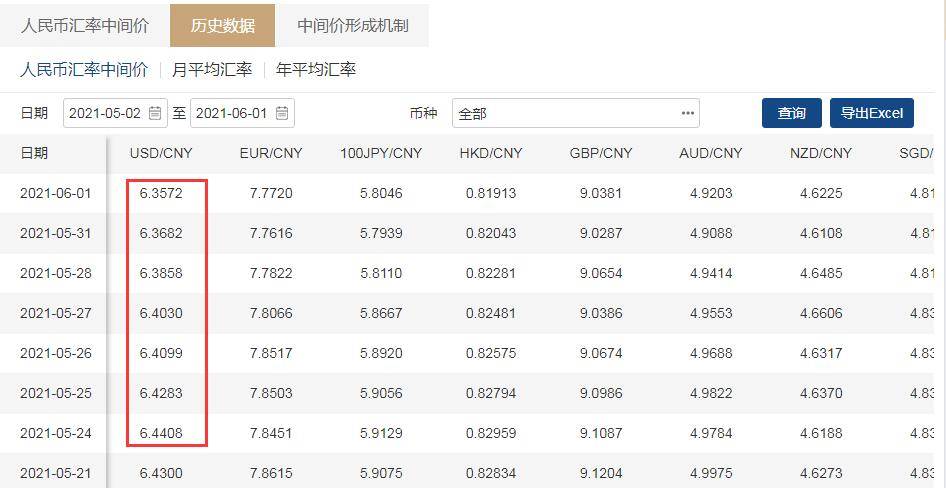Click the 币种 field showing 全部

tap(565, 113)
